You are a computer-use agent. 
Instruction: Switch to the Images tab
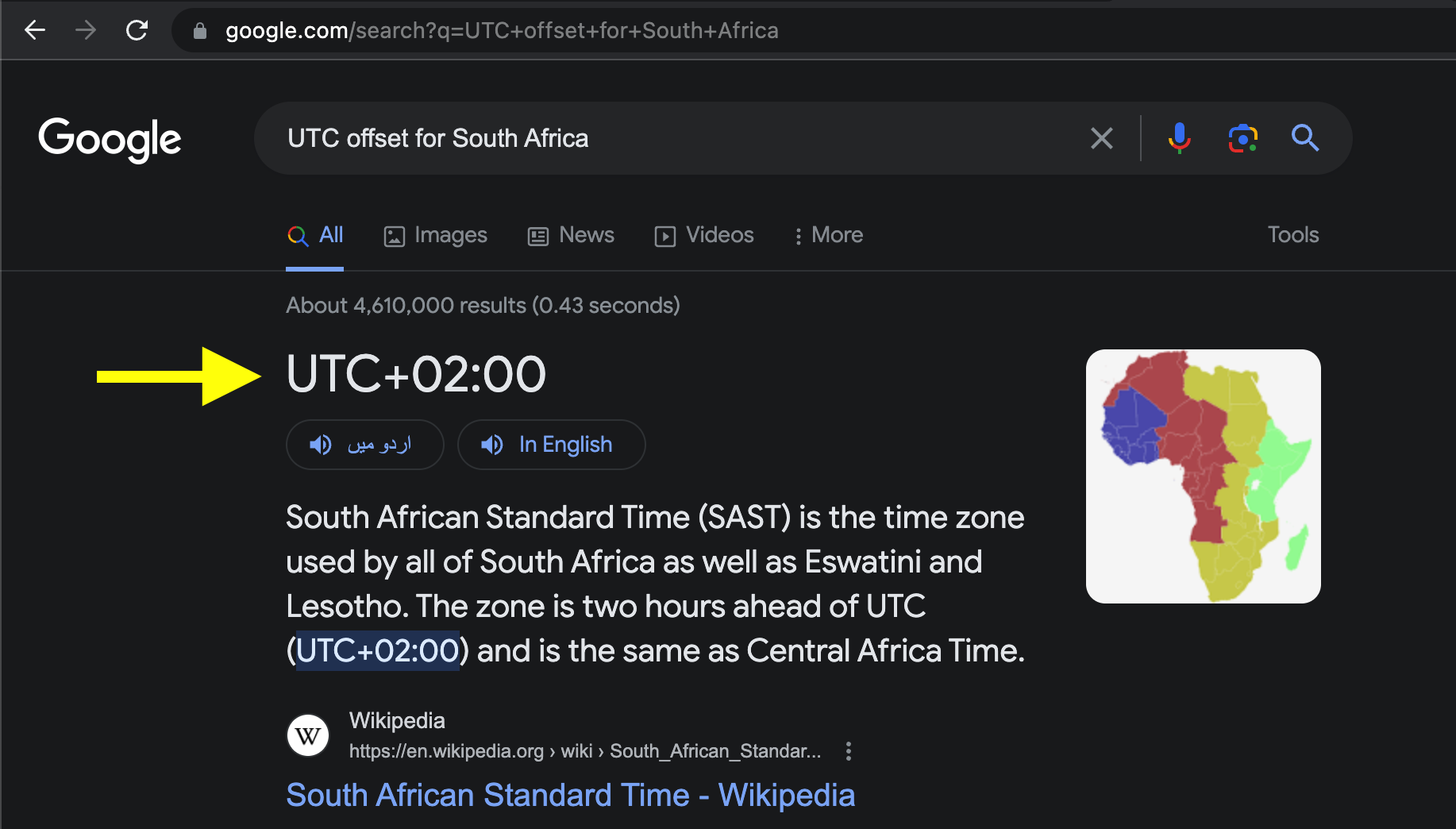pos(435,235)
